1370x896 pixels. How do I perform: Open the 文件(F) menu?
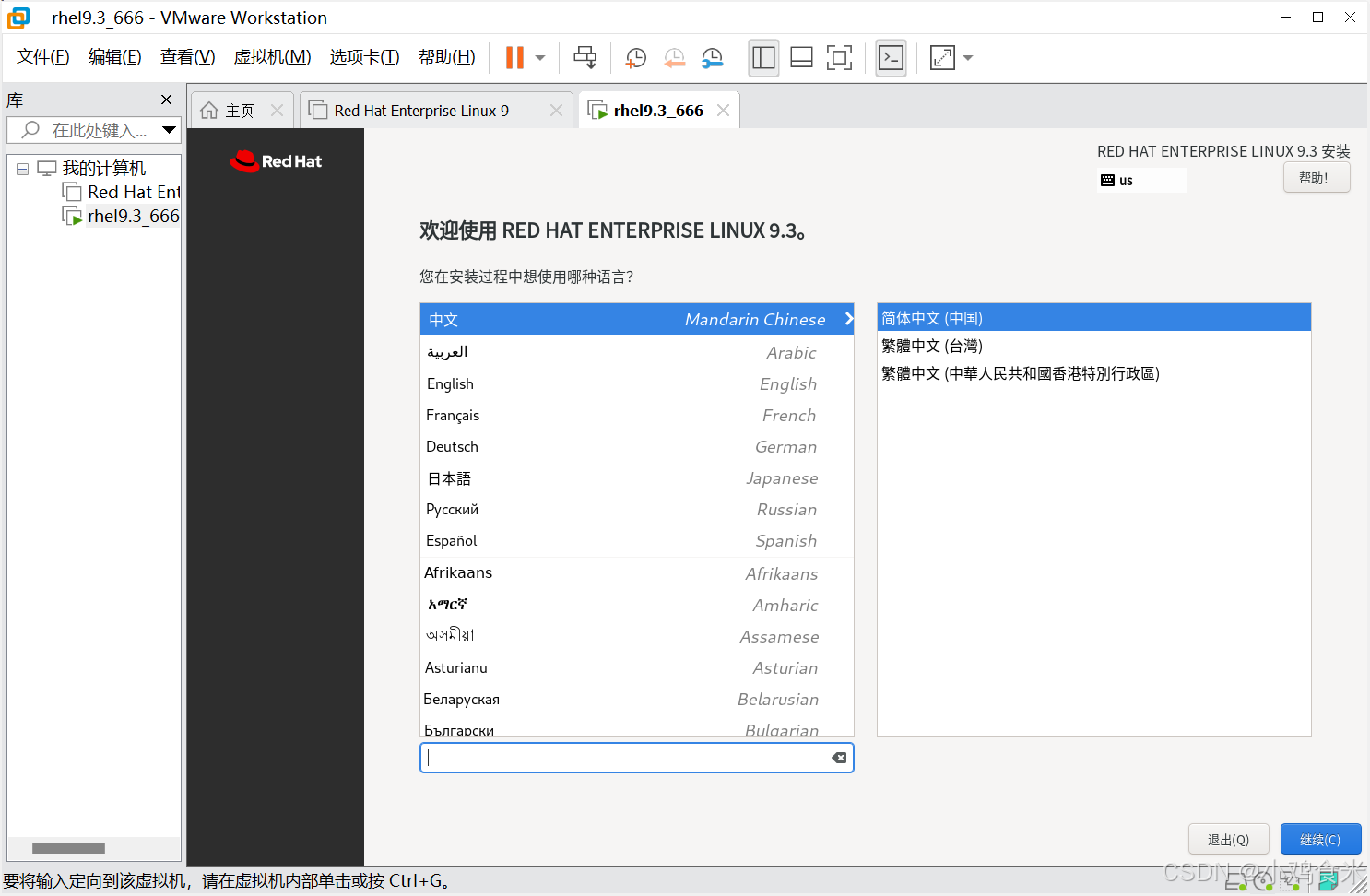point(43,57)
